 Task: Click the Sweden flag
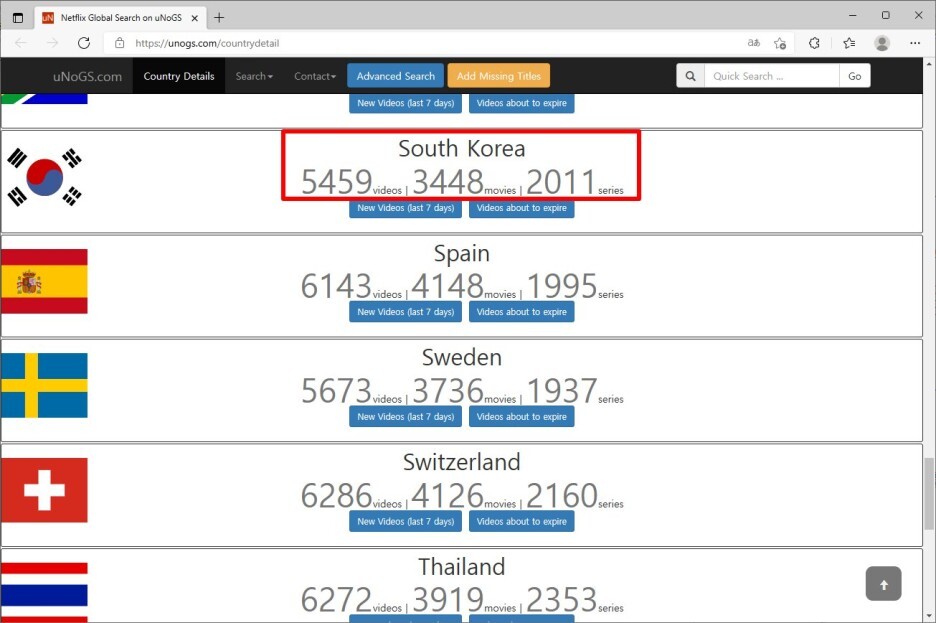pos(44,385)
